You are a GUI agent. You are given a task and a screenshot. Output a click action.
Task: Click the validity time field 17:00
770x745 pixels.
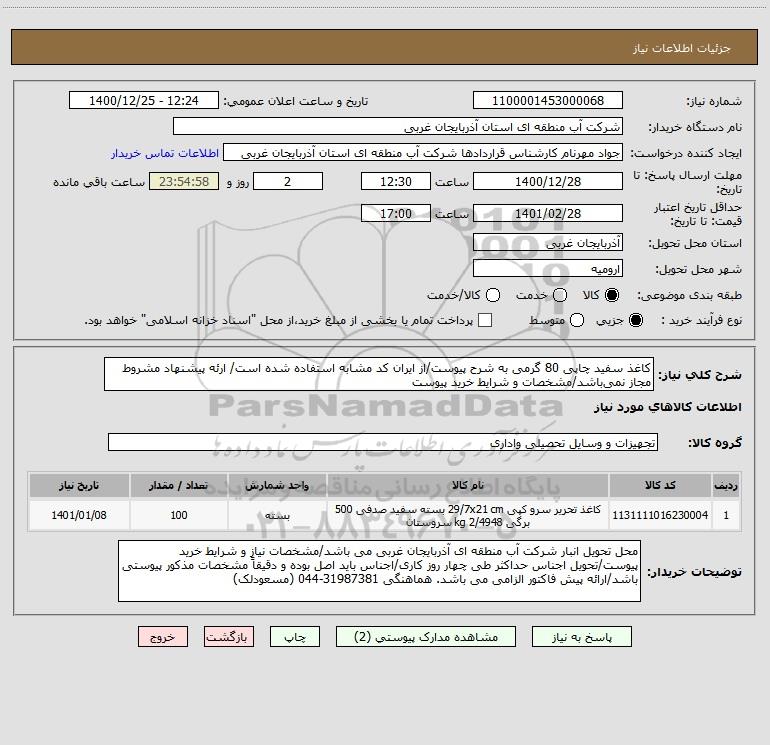[x=396, y=213]
